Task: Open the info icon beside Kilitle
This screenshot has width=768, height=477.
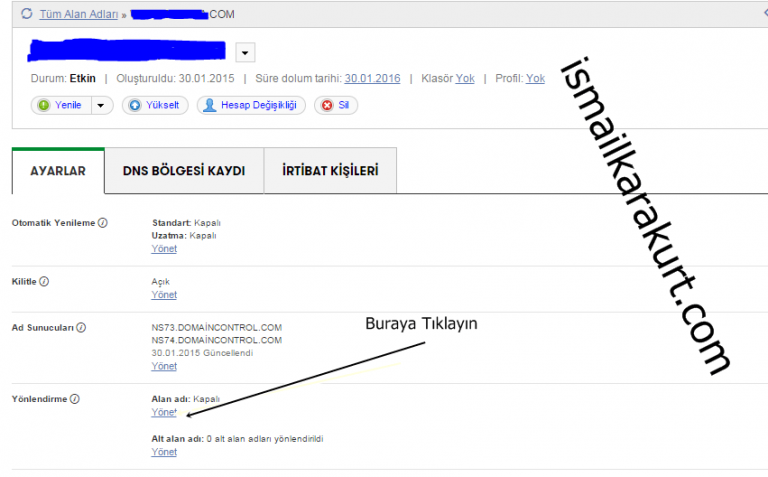Action: tap(44, 282)
